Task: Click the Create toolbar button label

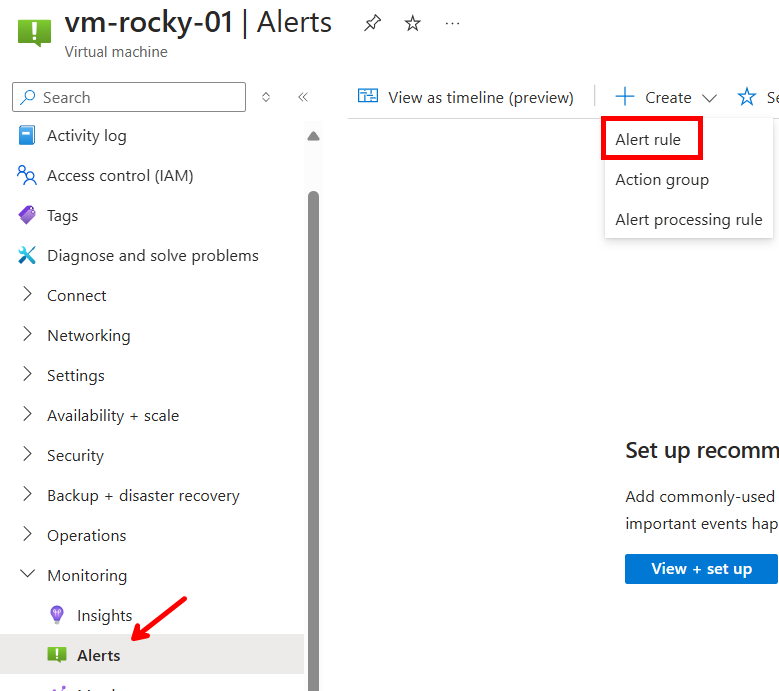Action: point(668,97)
